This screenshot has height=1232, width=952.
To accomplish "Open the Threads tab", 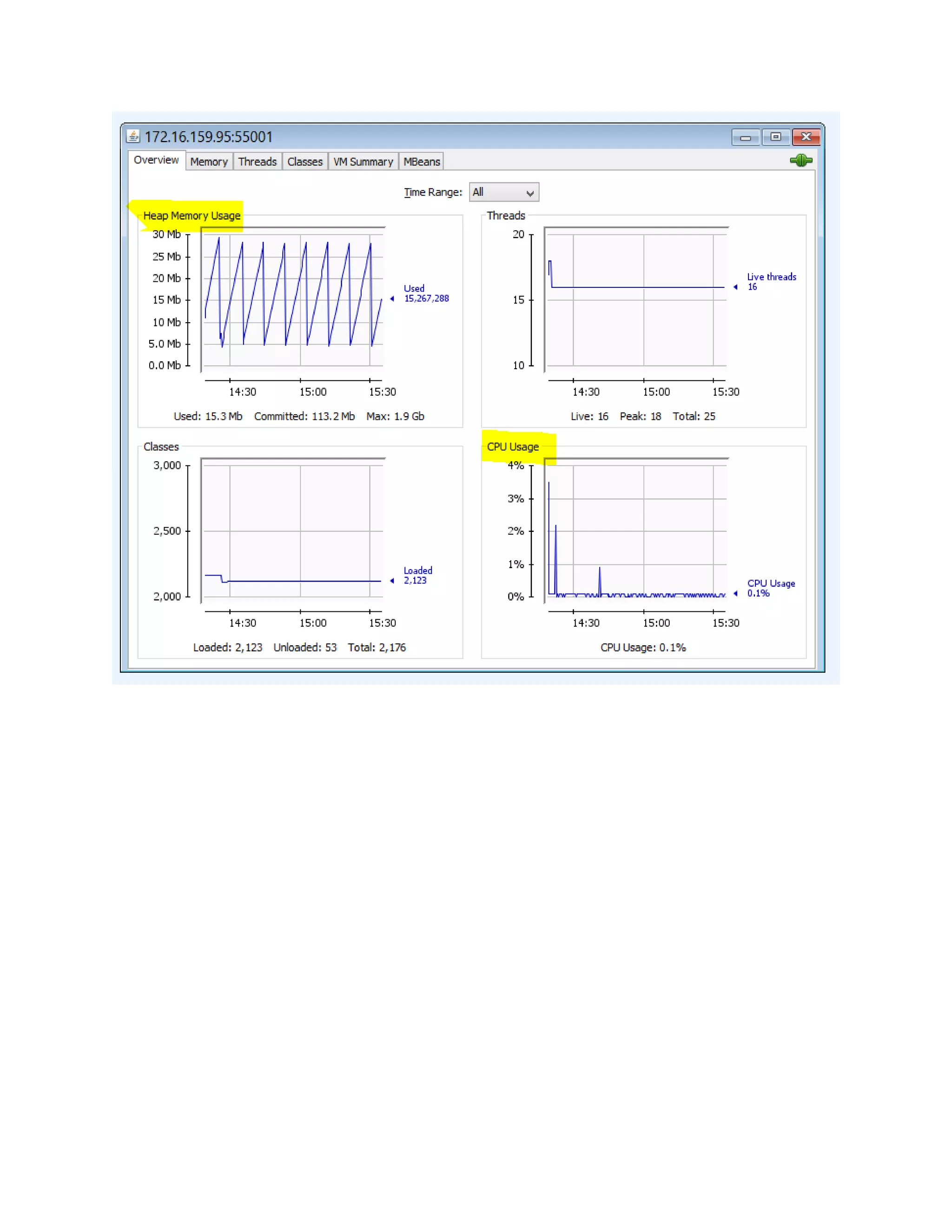I will (257, 162).
